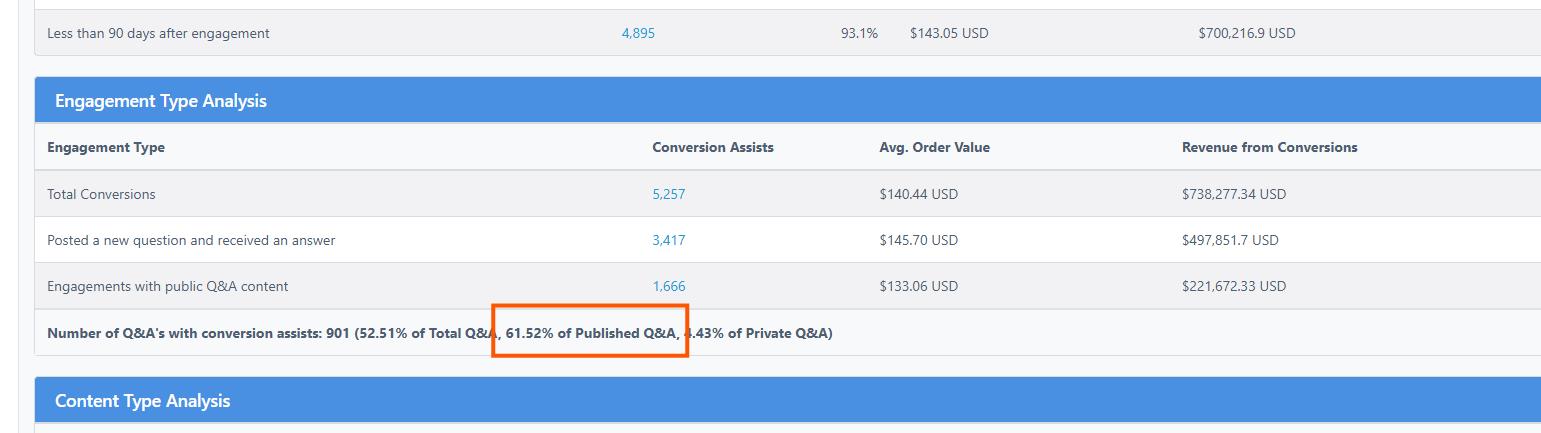Viewport: 1541px width, 433px height.
Task: Click the Revenue from Conversions column header
Action: tap(1269, 147)
